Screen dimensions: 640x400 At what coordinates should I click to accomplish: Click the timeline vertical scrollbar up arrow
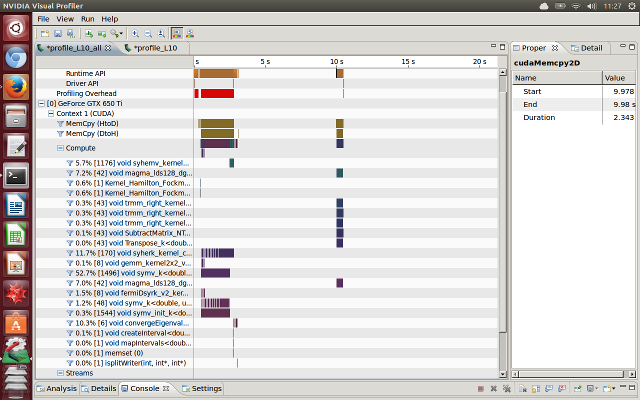coord(502,72)
